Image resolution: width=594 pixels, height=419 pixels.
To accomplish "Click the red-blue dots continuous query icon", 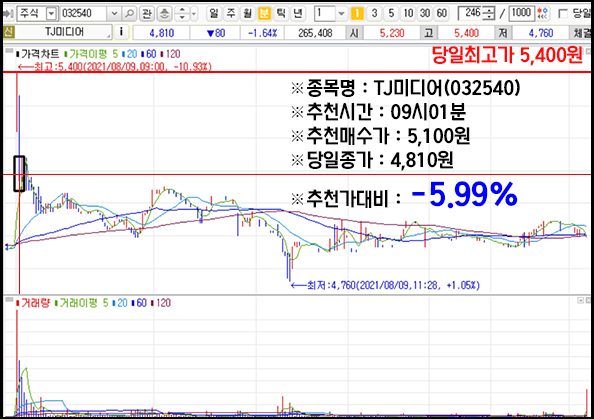I will pyautogui.click(x=542, y=14).
